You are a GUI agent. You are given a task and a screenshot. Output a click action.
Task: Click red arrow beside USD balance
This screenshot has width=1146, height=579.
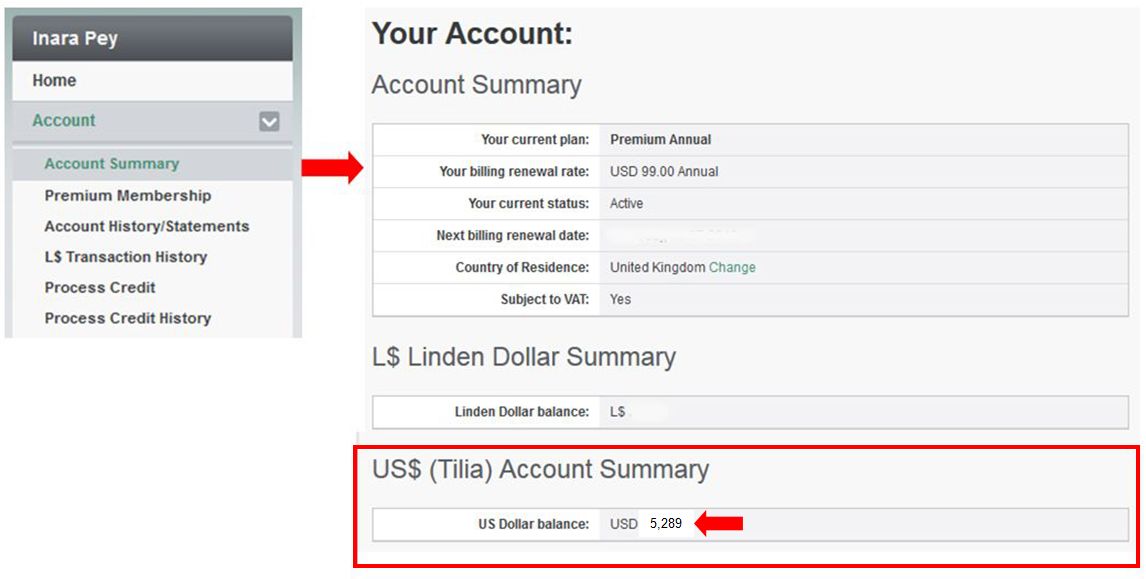click(719, 524)
